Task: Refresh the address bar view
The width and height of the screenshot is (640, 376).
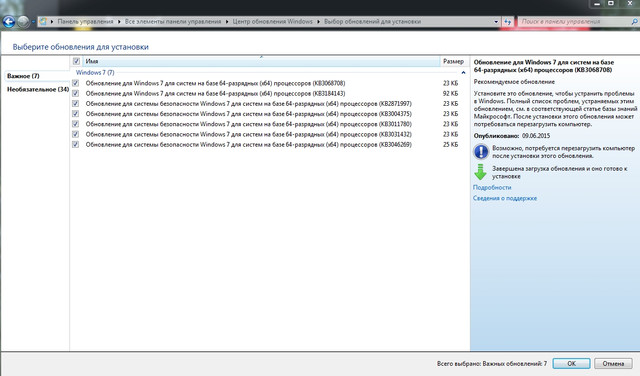Action: [507, 22]
